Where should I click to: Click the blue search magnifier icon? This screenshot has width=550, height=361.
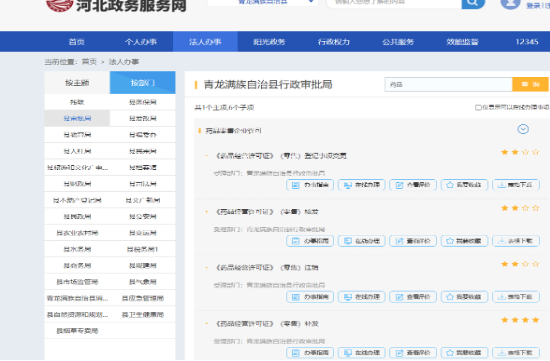pyautogui.click(x=473, y=3)
